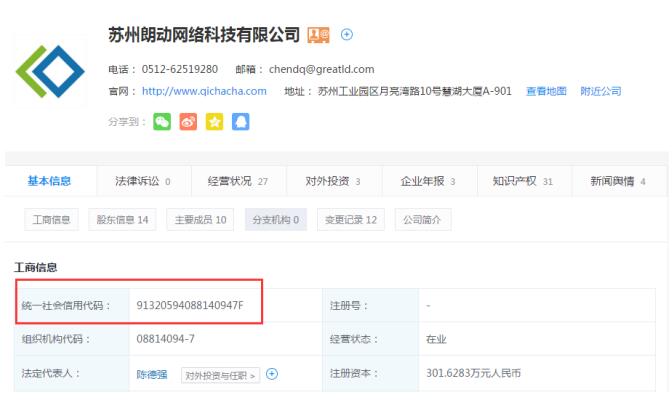Click the blue bell share icon
Image resolution: width=672 pixels, height=400 pixels.
click(x=240, y=122)
